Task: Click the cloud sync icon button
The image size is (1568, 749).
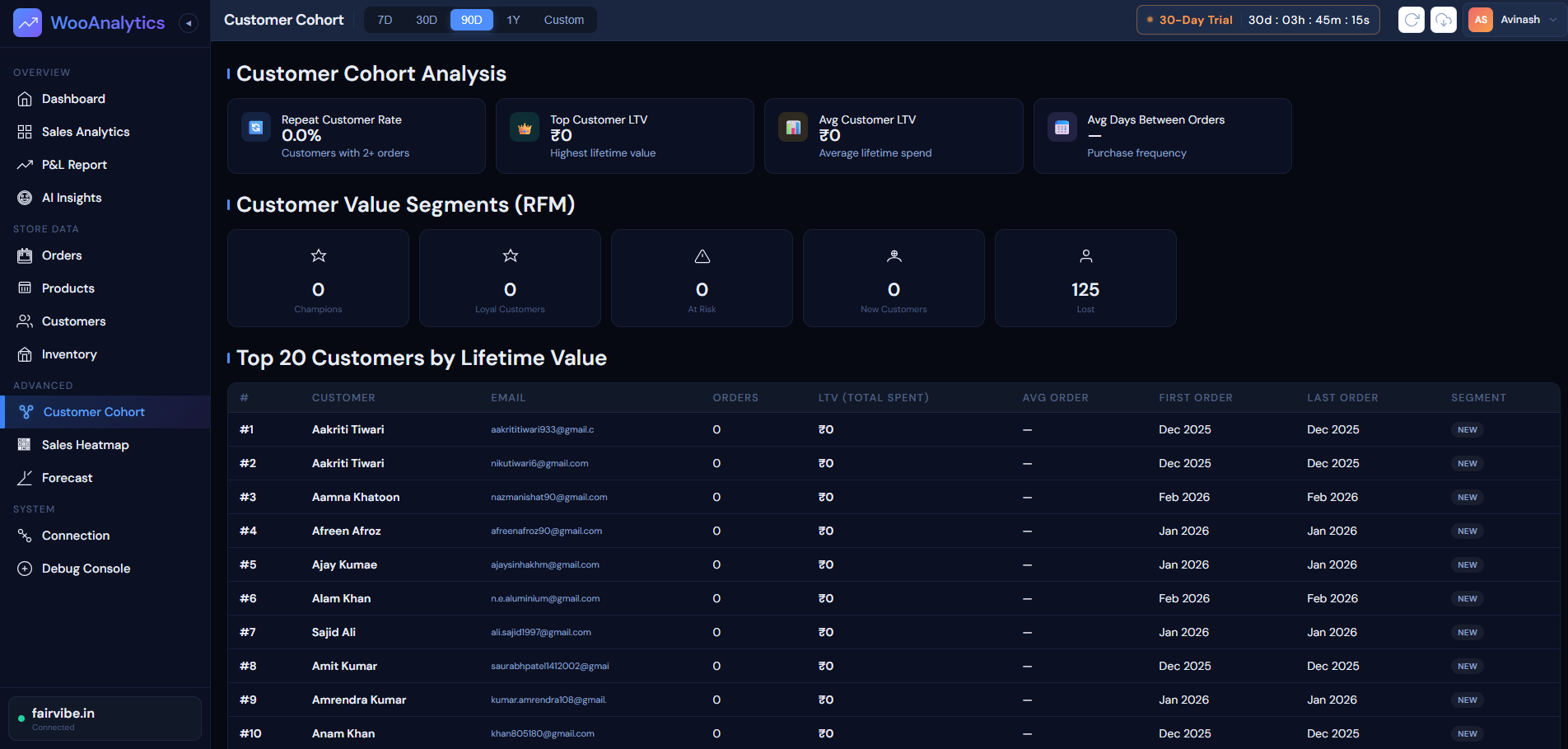Action: (x=1444, y=20)
